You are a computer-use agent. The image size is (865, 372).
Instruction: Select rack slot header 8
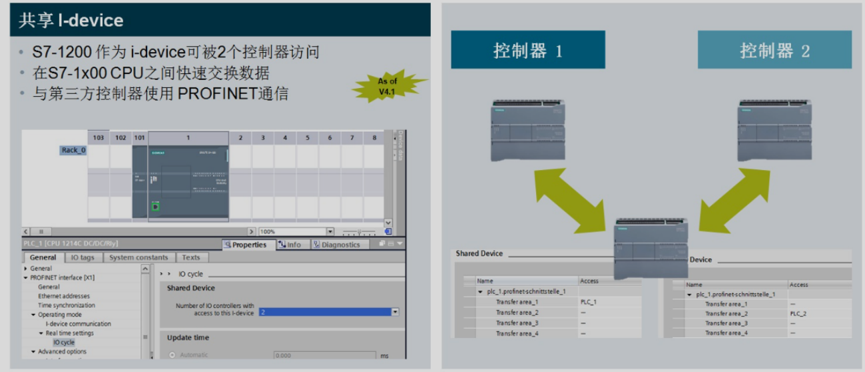374,137
